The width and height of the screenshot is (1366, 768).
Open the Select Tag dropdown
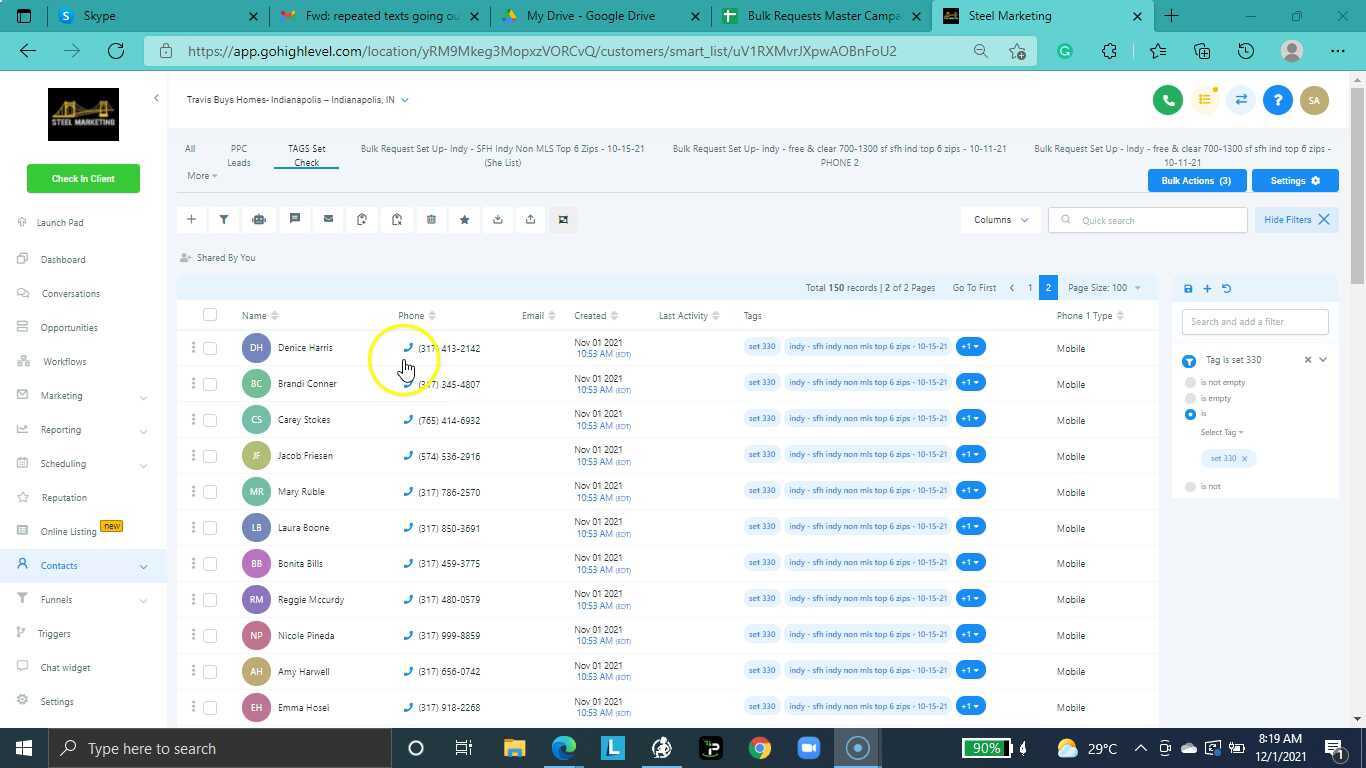[1221, 433]
